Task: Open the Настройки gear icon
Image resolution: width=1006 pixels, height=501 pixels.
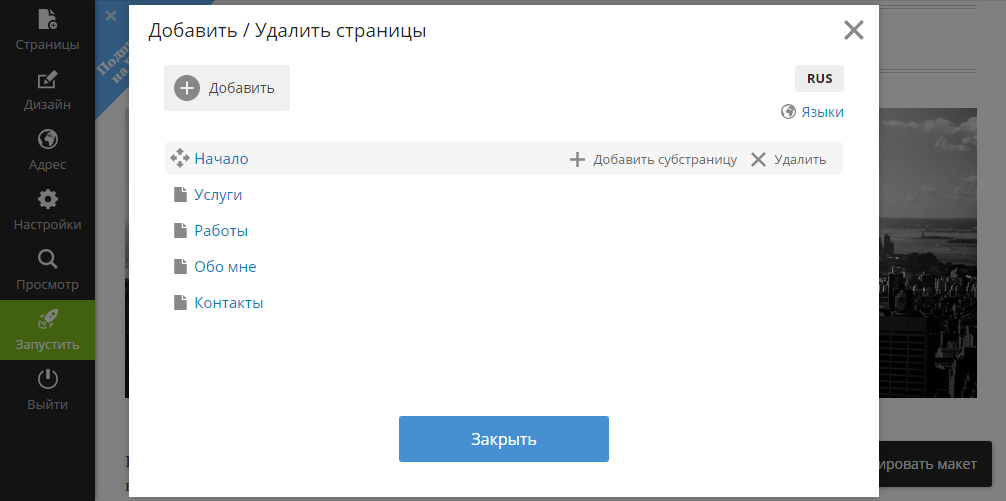Action: point(47,199)
